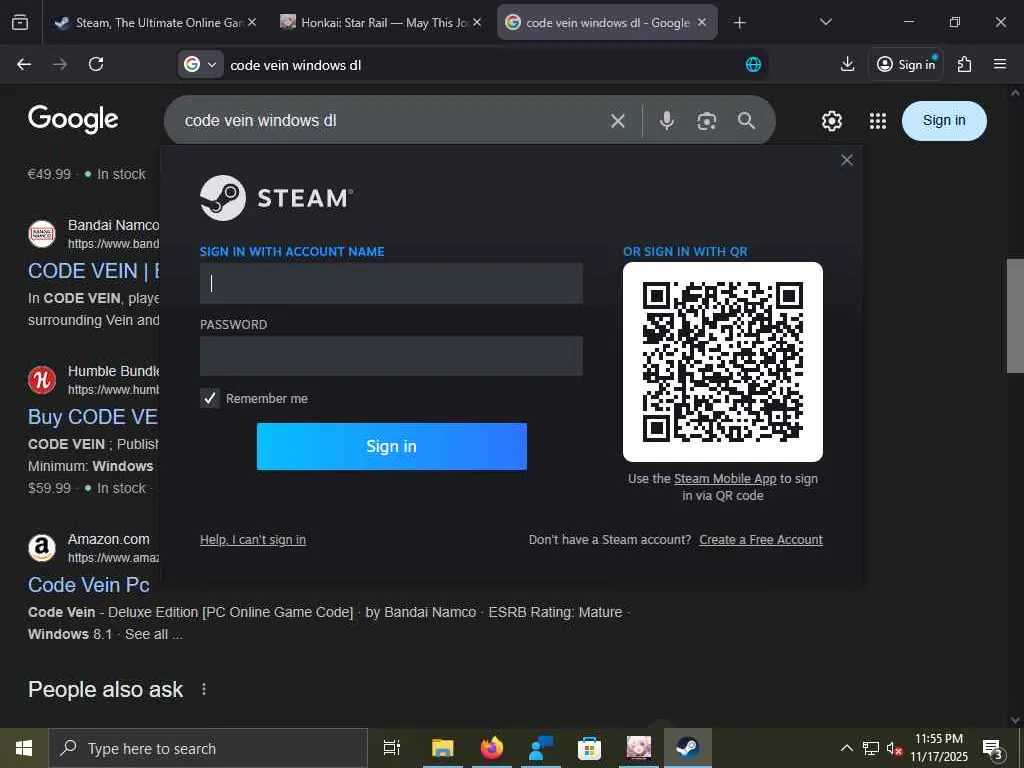Focus the Steam account name field
The width and height of the screenshot is (1024, 768).
tap(391, 283)
